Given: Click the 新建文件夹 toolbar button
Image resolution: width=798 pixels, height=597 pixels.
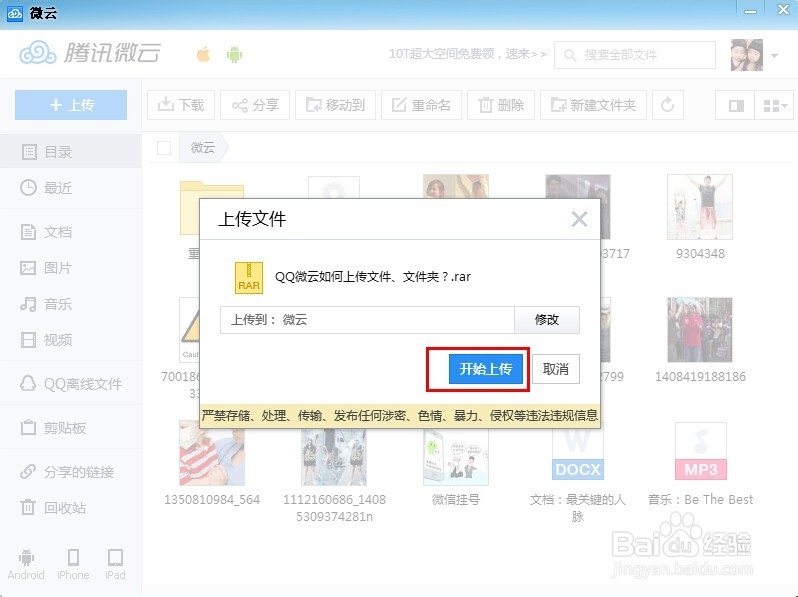Looking at the screenshot, I should click(593, 105).
